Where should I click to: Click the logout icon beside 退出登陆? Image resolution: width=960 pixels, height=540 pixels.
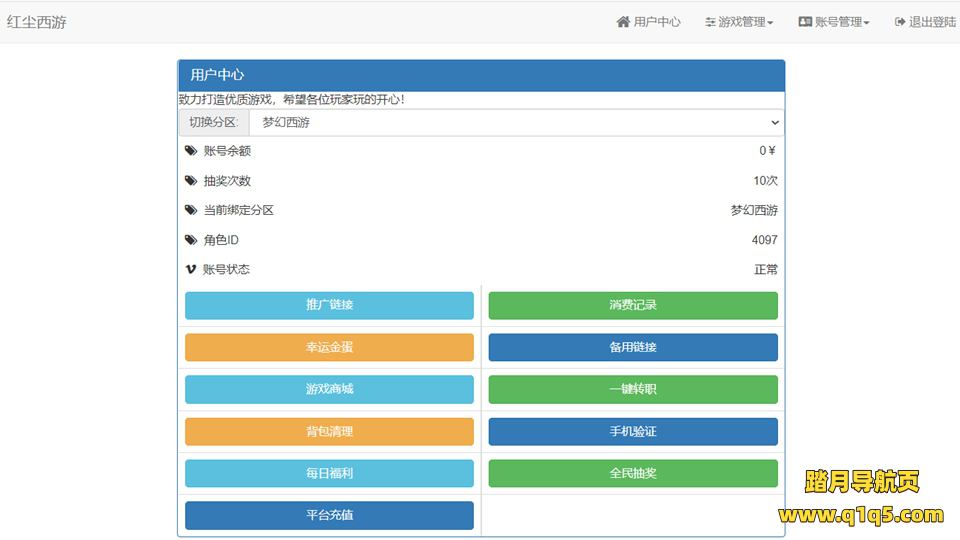click(900, 22)
